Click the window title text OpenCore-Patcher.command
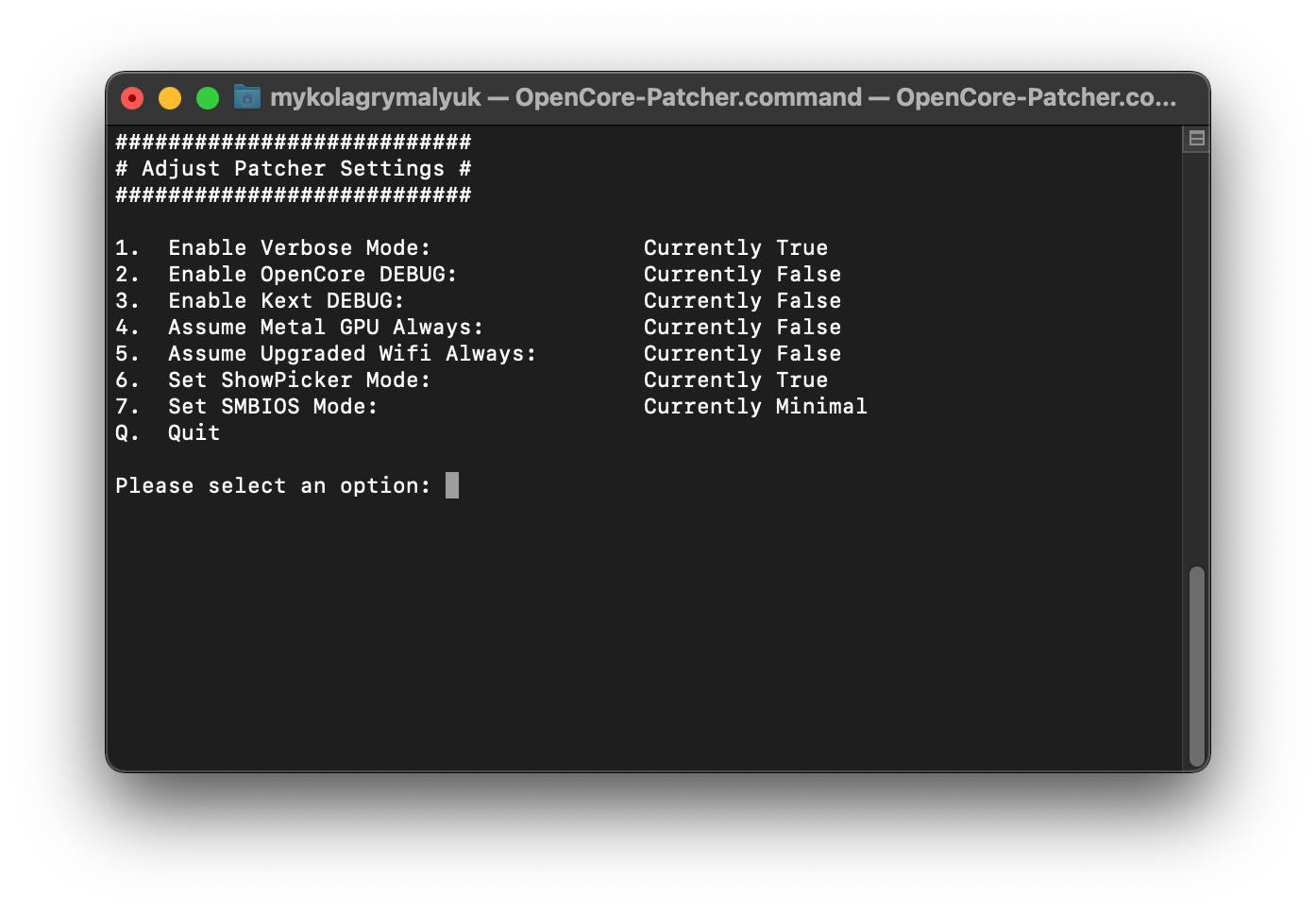 (688, 97)
